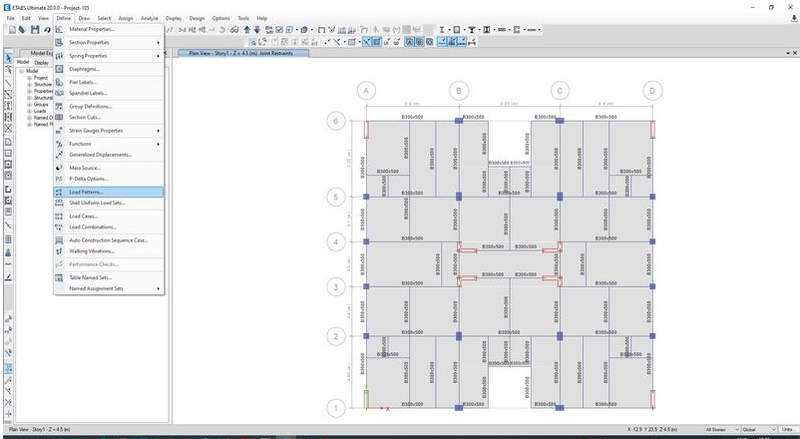This screenshot has height=439, width=800.
Task: Switch to the Display tab in Model Explorer
Action: click(41, 62)
